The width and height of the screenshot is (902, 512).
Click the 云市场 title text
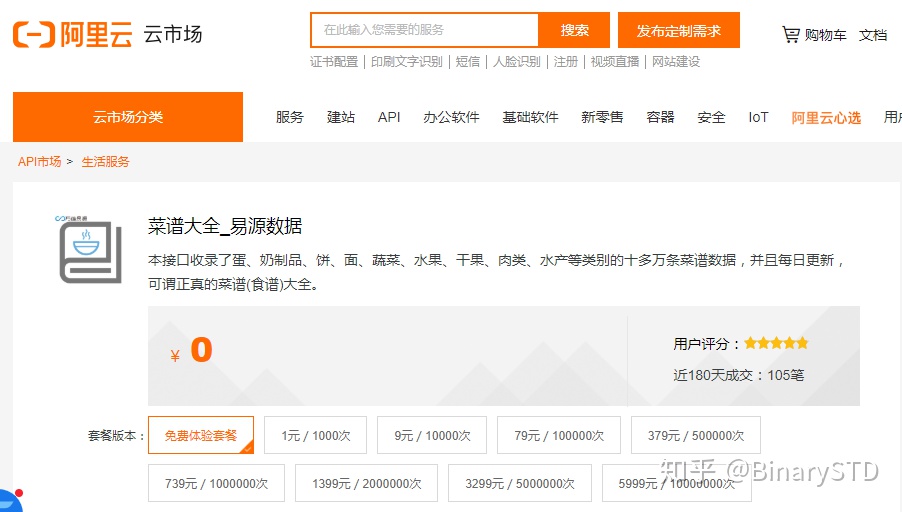pyautogui.click(x=173, y=35)
